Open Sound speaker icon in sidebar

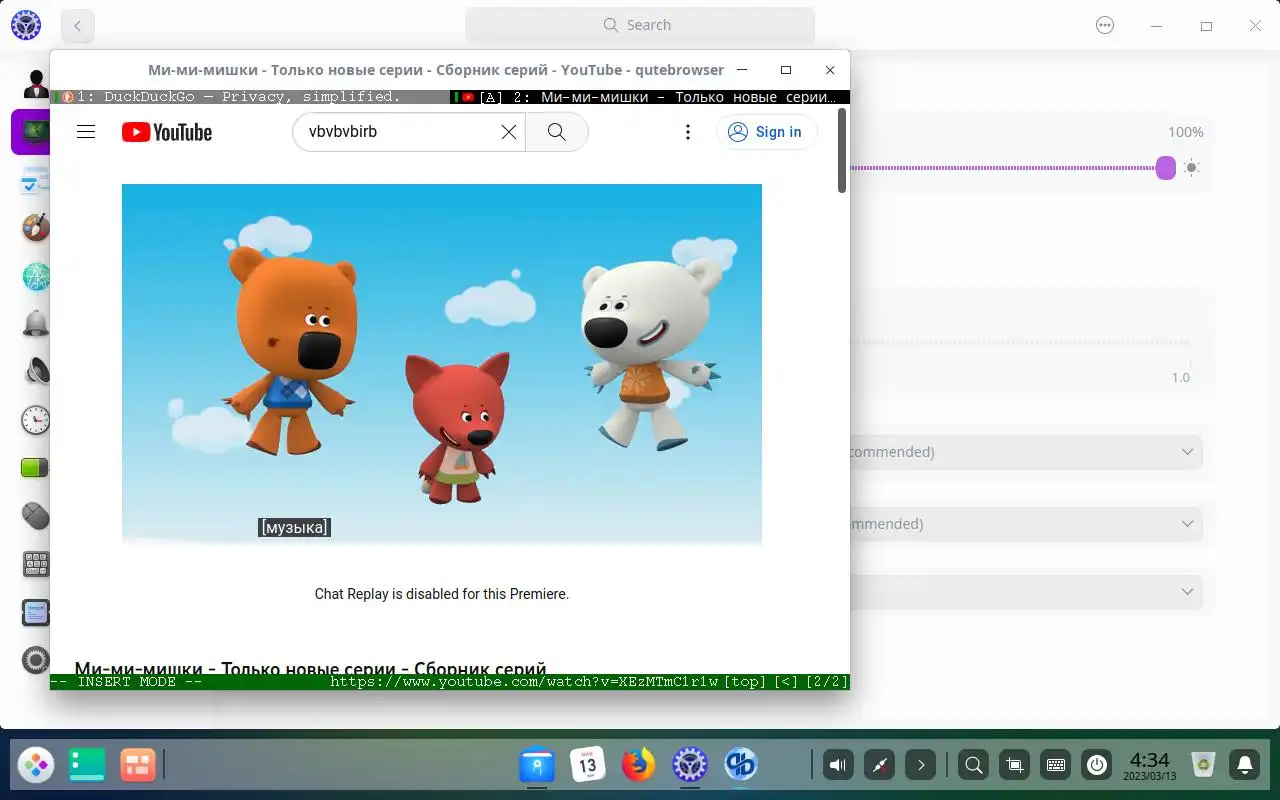tap(36, 372)
